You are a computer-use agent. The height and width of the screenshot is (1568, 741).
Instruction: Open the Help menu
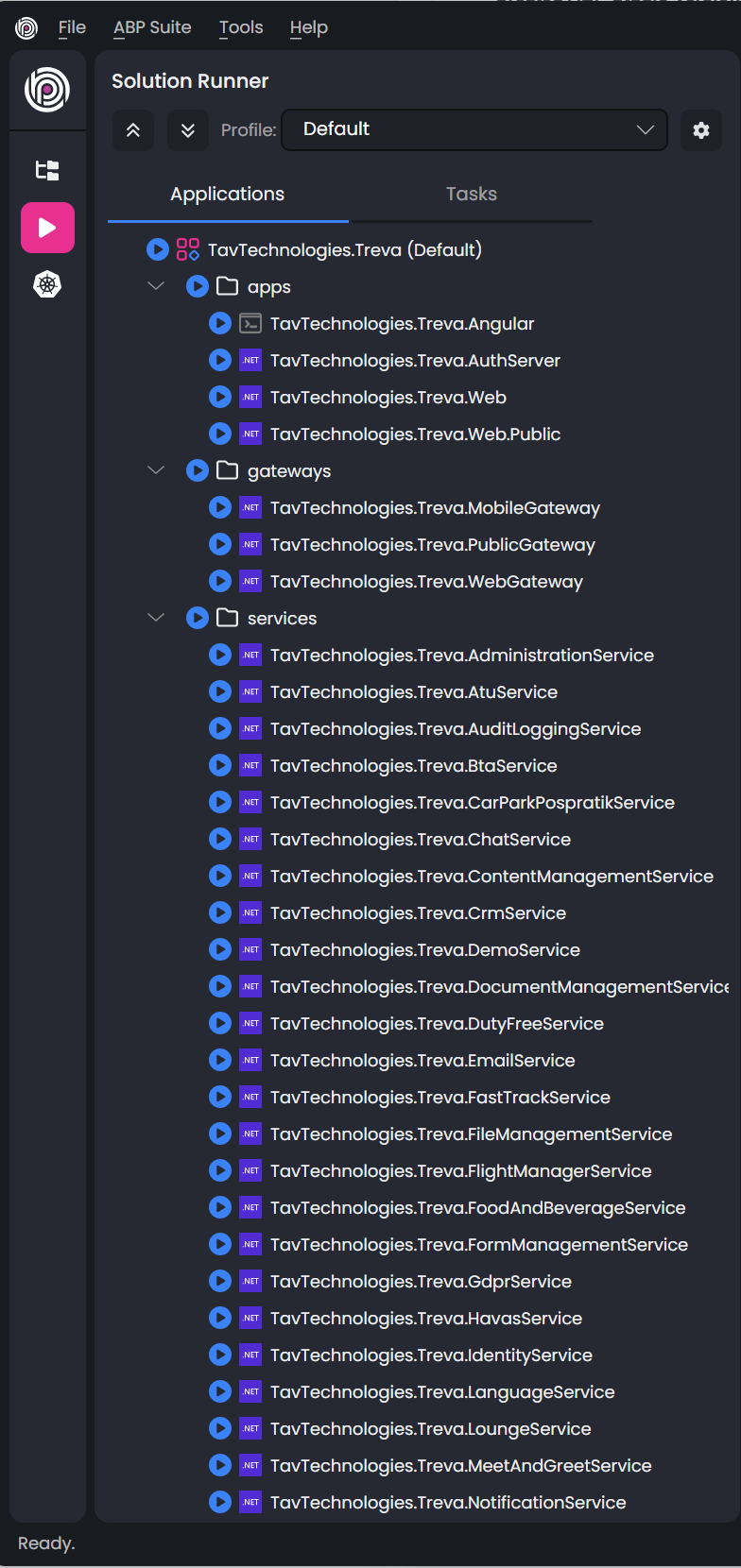309,27
